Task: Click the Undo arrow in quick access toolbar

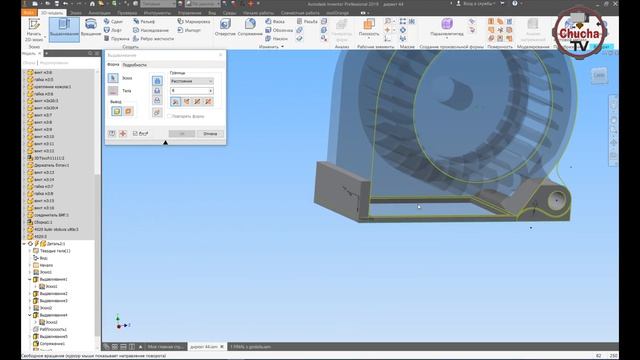Action: [65, 4]
